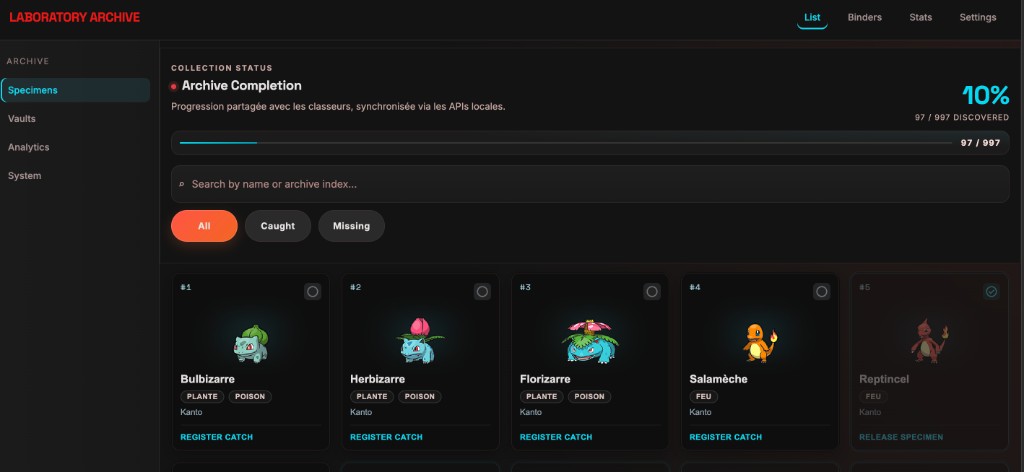Click the Florizarre sprite image

pos(590,341)
